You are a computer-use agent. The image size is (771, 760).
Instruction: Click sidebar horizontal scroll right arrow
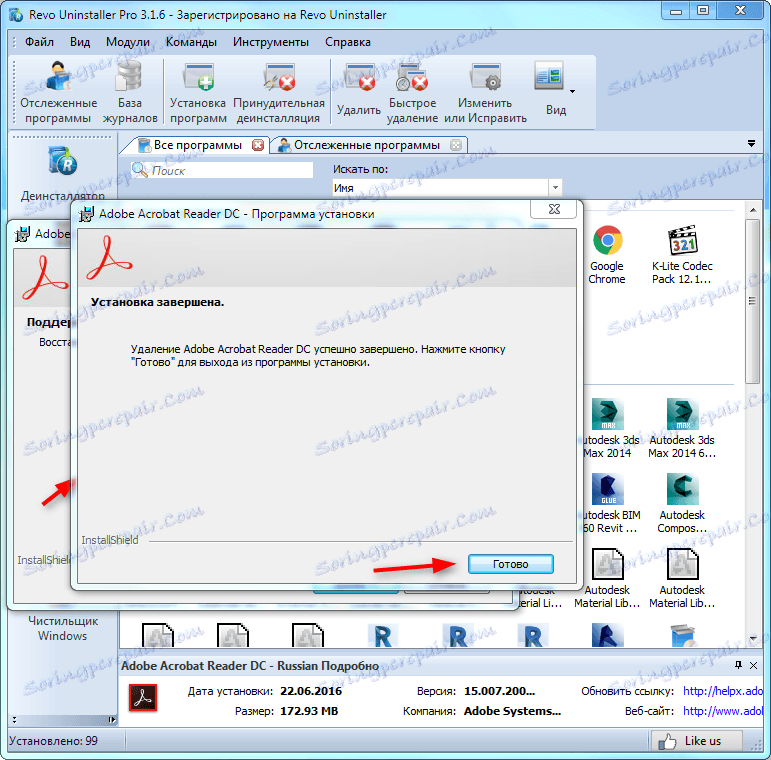(x=112, y=720)
